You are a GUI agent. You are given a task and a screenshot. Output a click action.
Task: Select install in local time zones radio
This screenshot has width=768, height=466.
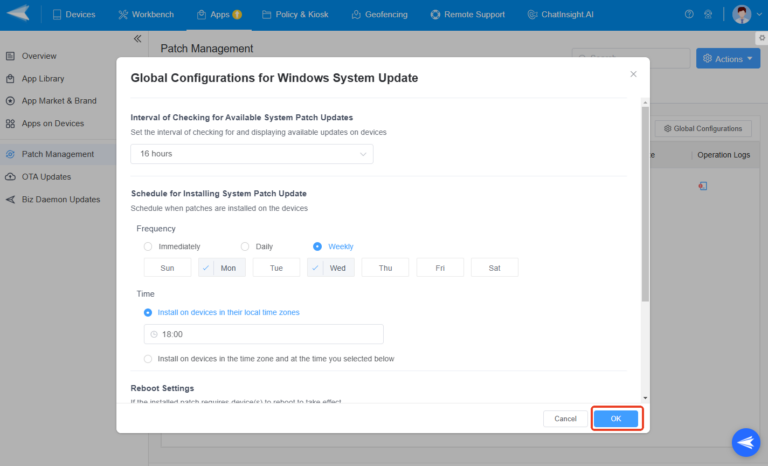coord(148,312)
